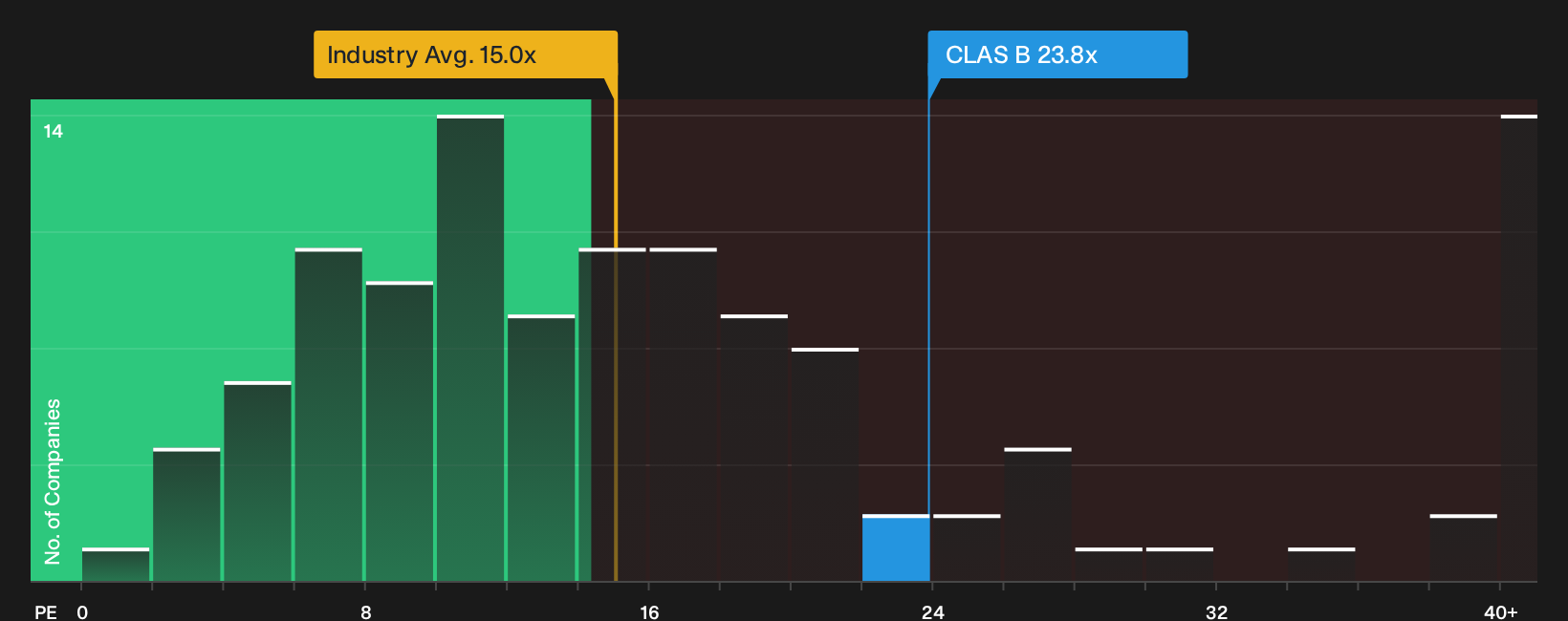The width and height of the screenshot is (1568, 621).
Task: Click the x-axis tick label '40+'
Action: [1501, 611]
